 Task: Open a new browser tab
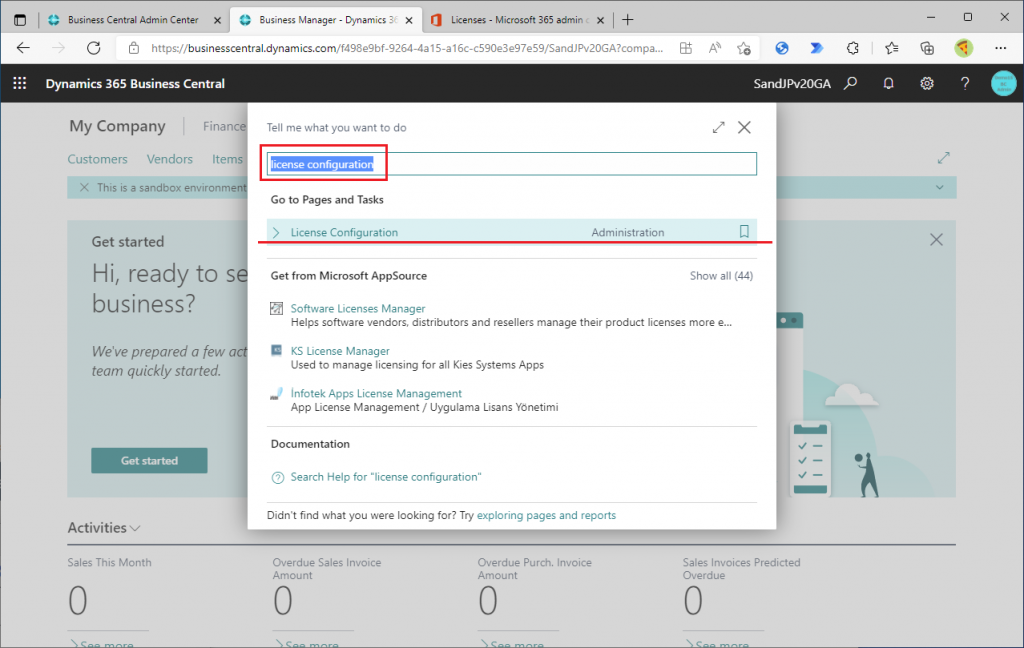[628, 20]
